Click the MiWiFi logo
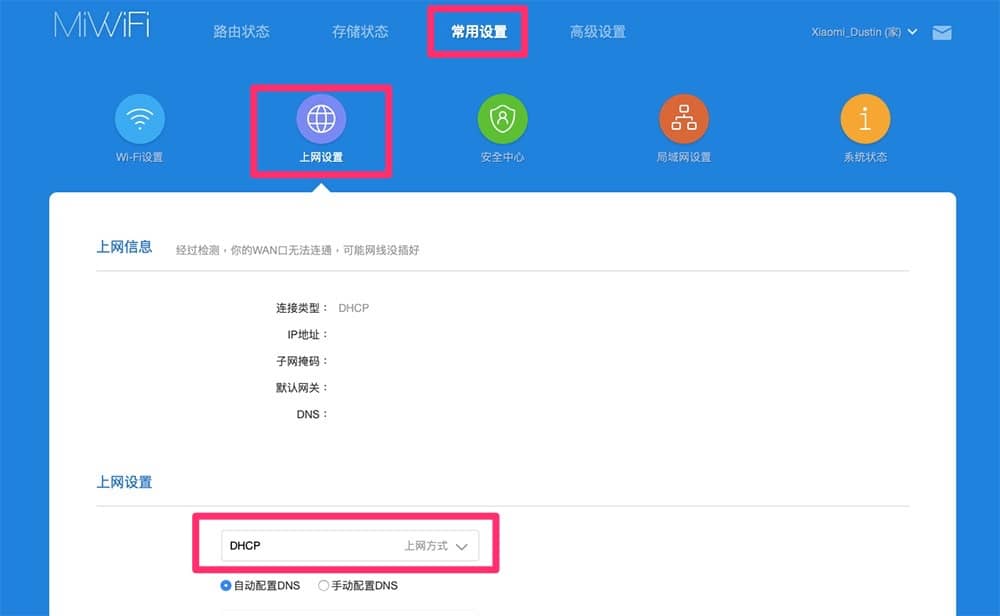1000x616 pixels. [102, 26]
